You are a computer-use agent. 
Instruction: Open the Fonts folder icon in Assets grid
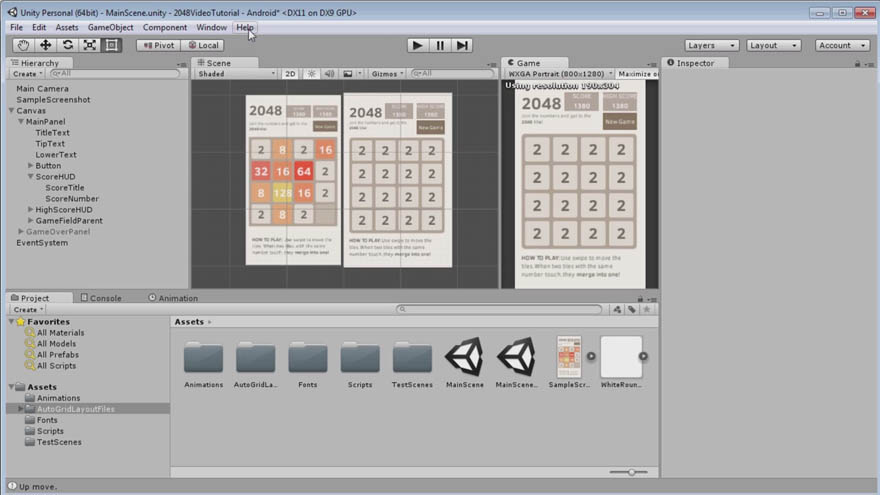point(308,357)
